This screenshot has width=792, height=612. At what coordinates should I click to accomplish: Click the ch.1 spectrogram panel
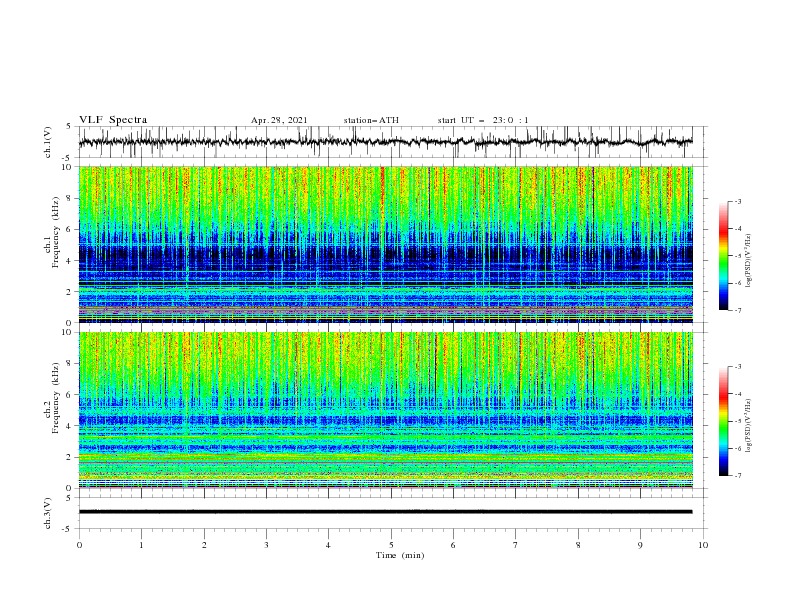(x=386, y=244)
